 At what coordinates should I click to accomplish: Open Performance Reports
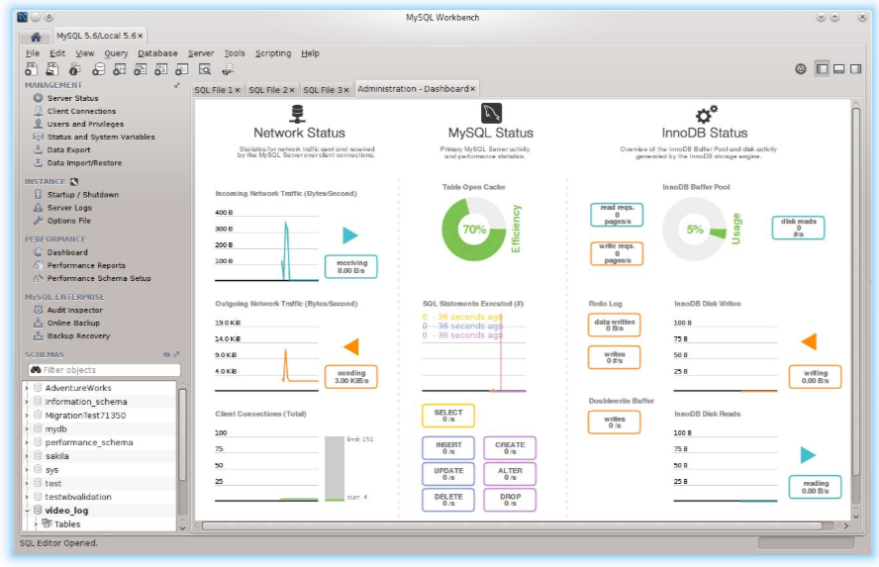[x=86, y=265]
